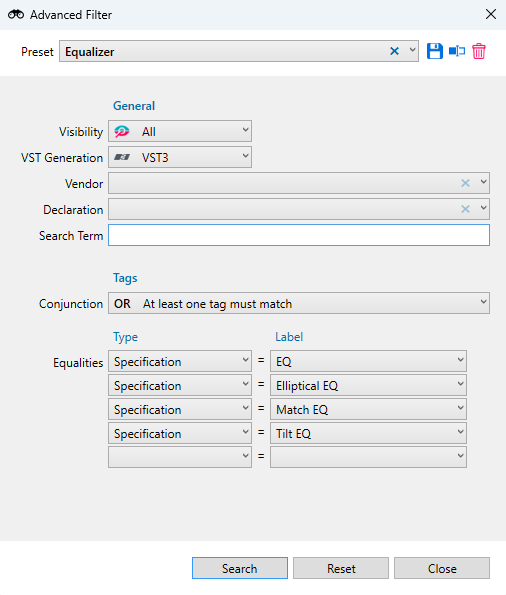Open Type dropdown beside Tilt EQ
This screenshot has width=506, height=595.
(x=180, y=433)
